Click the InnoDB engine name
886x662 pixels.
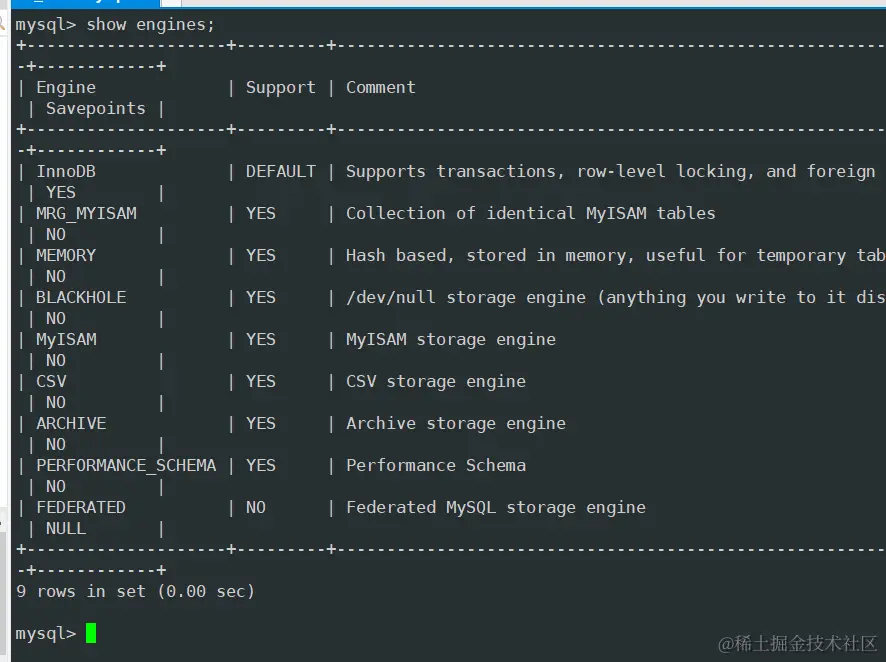pos(66,171)
